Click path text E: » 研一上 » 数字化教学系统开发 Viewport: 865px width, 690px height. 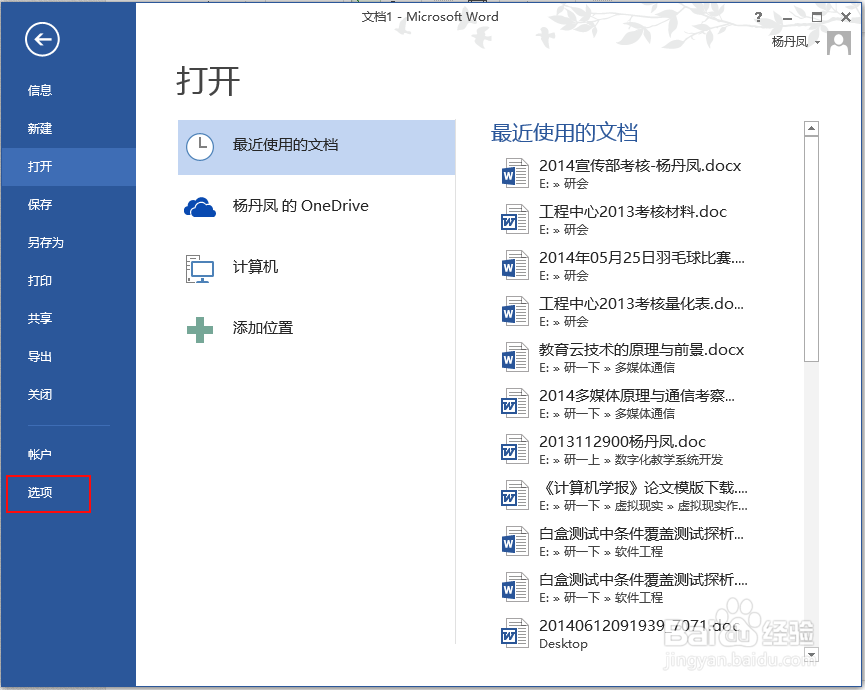click(x=631, y=460)
